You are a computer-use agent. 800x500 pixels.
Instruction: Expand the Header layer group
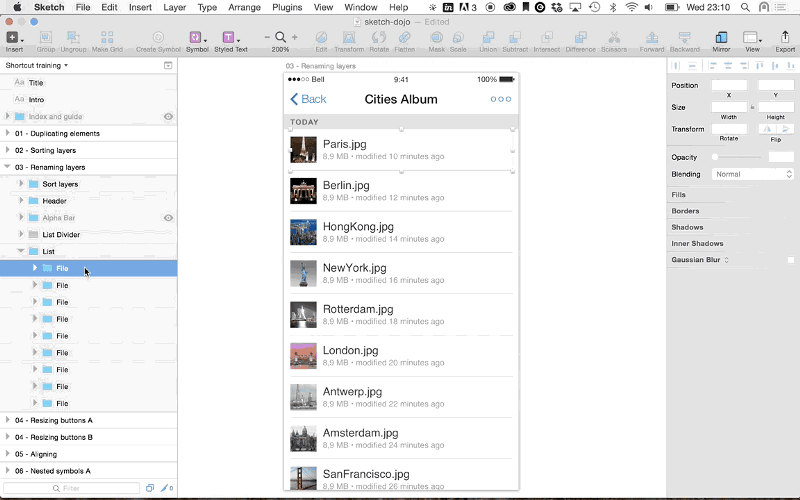[21, 201]
